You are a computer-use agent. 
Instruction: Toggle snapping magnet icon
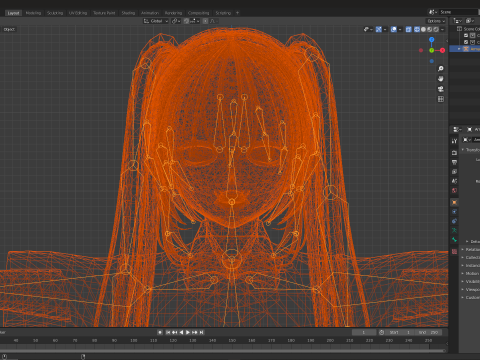(187, 21)
